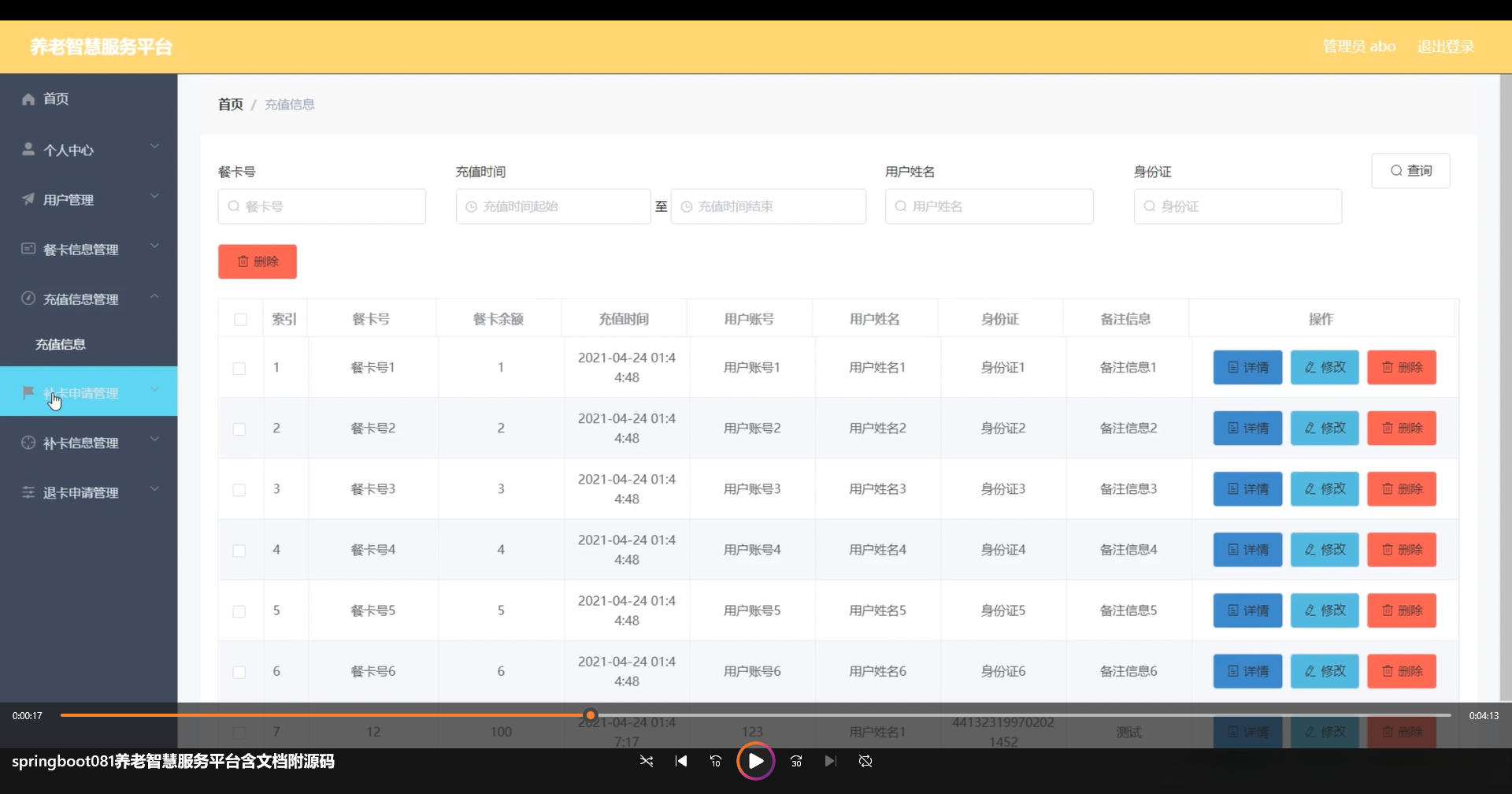Screen dimensions: 1512x794
Task: Focus the 身份证 search input
Action: click(1238, 206)
